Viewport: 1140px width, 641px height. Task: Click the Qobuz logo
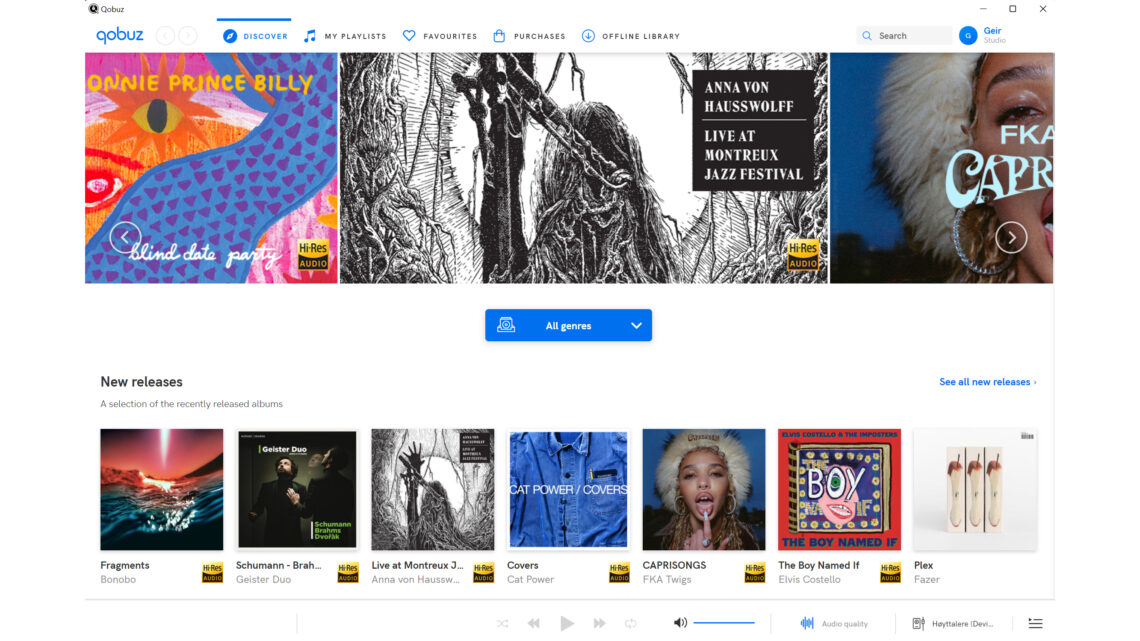(x=120, y=35)
